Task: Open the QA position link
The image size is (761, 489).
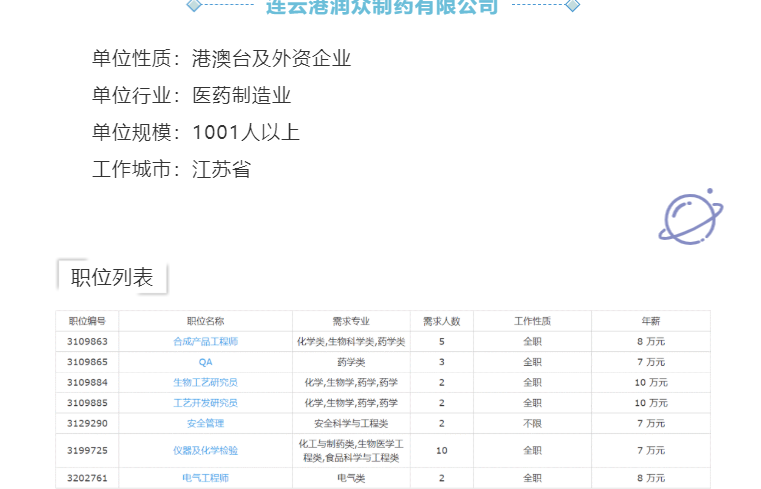Action: pyautogui.click(x=205, y=362)
